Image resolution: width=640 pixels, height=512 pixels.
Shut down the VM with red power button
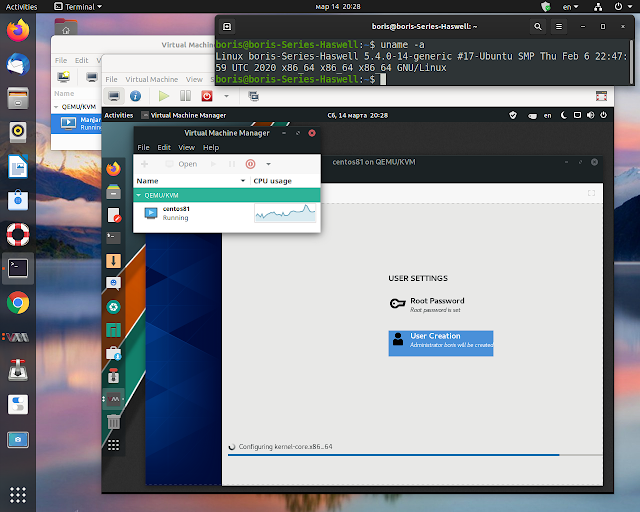click(x=207, y=96)
